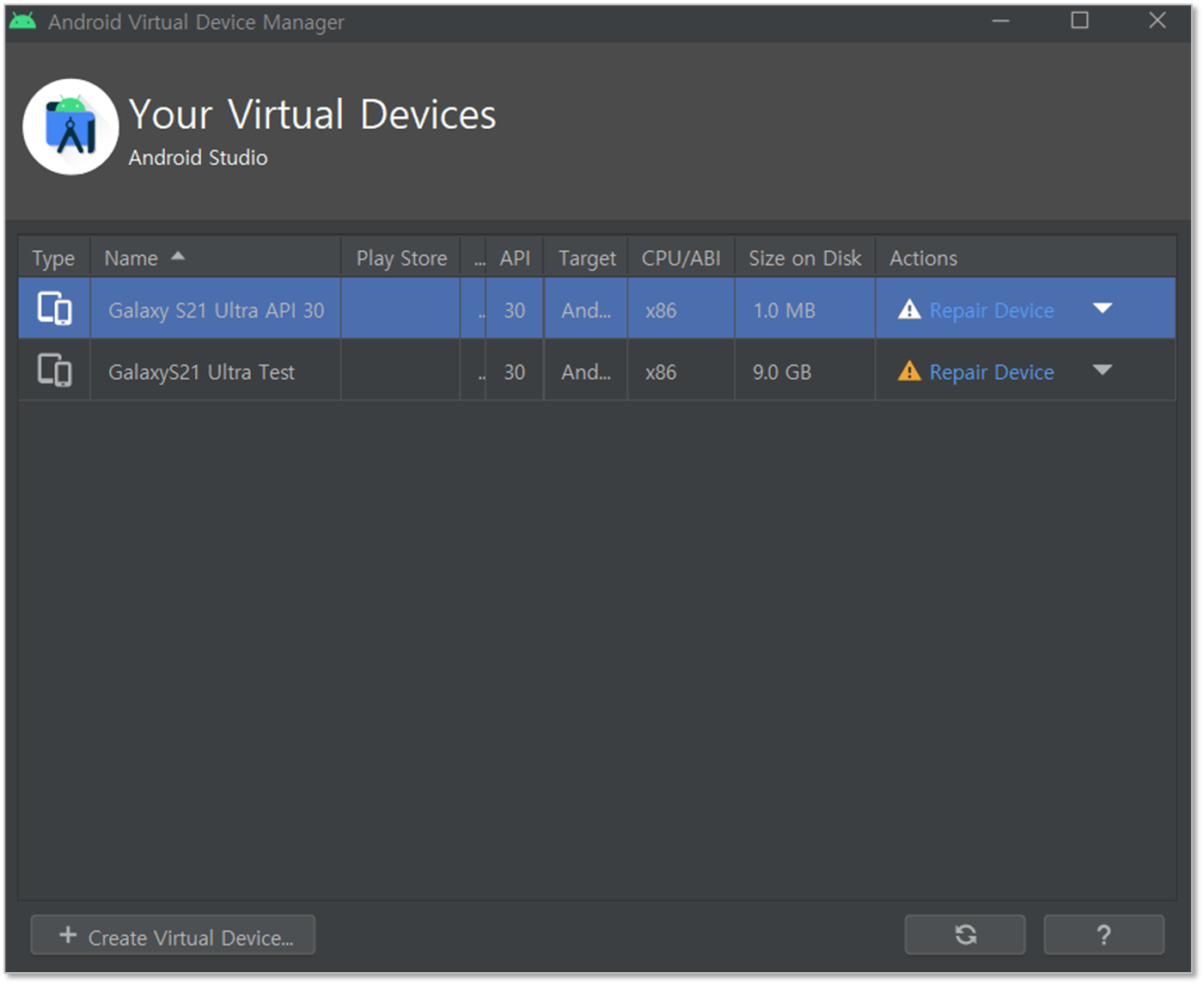This screenshot has height=985, width=1204.
Task: Open actions dropdown for GalaxyS21 Ultra Test
Action: tap(1103, 370)
